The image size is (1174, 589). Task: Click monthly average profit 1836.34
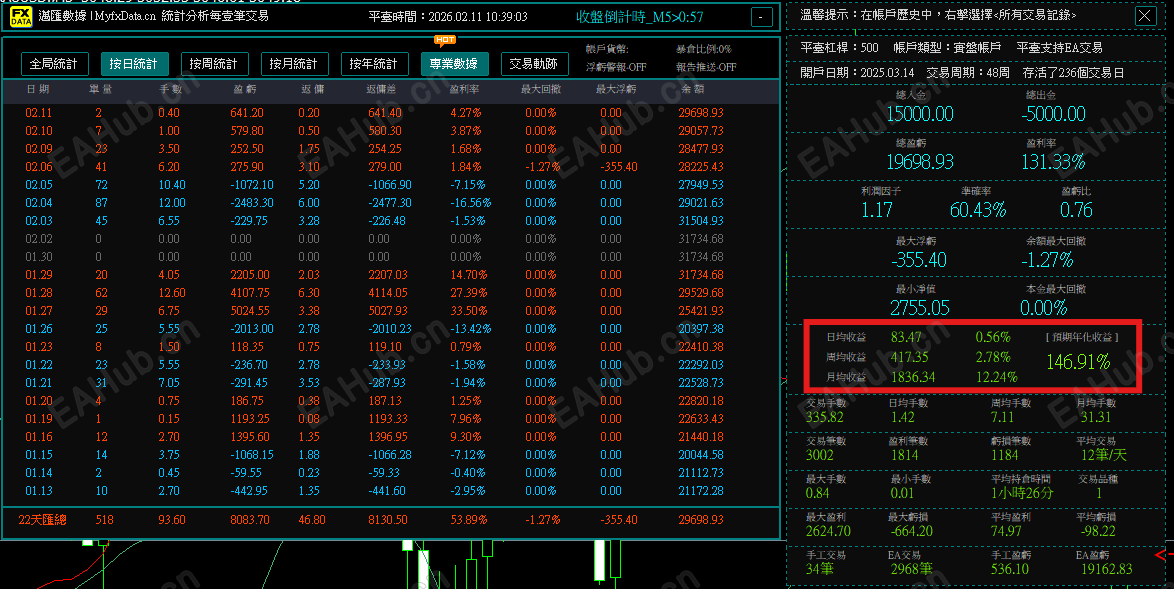pyautogui.click(x=912, y=377)
